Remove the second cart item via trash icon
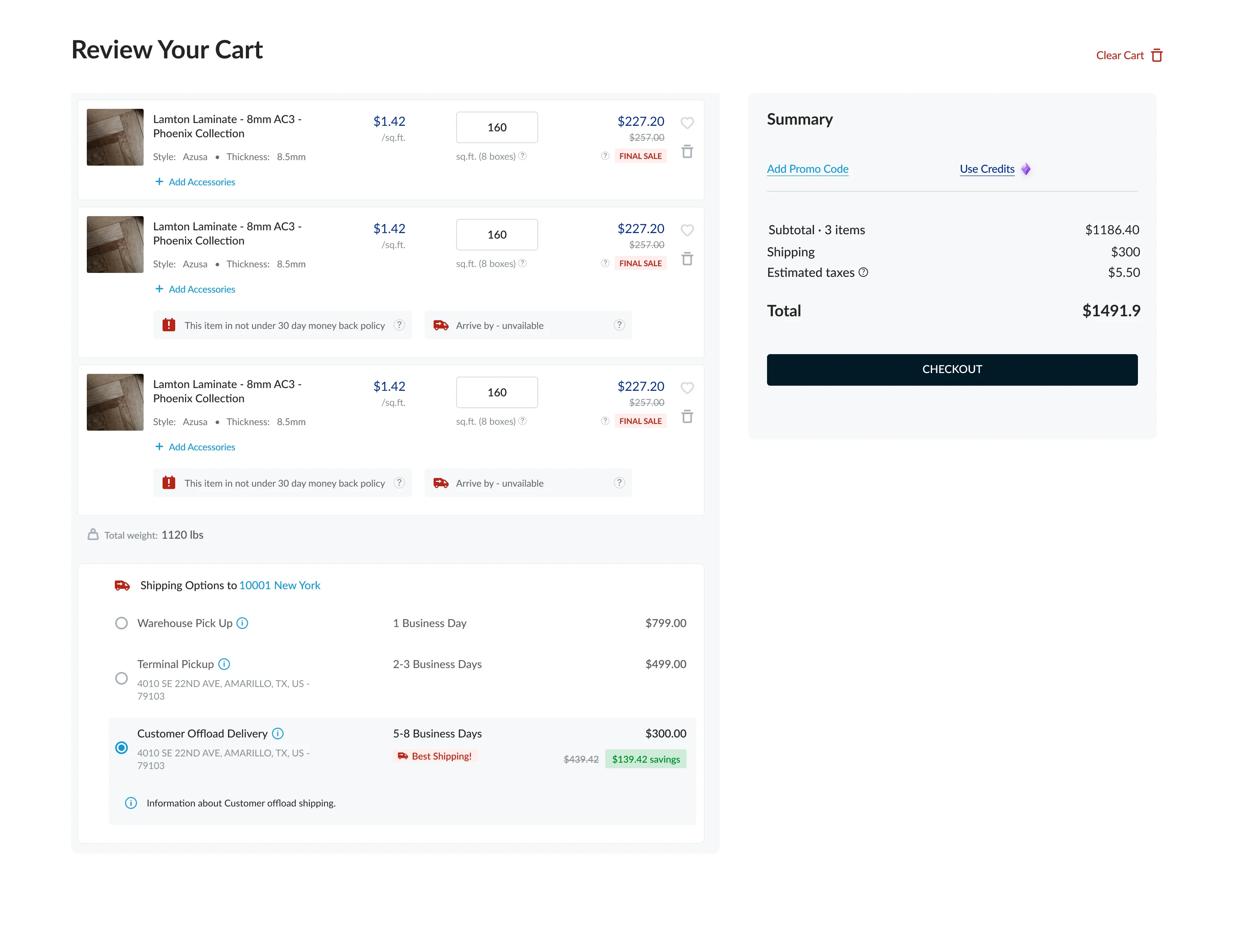This screenshot has width=1235, height=952. pos(687,259)
